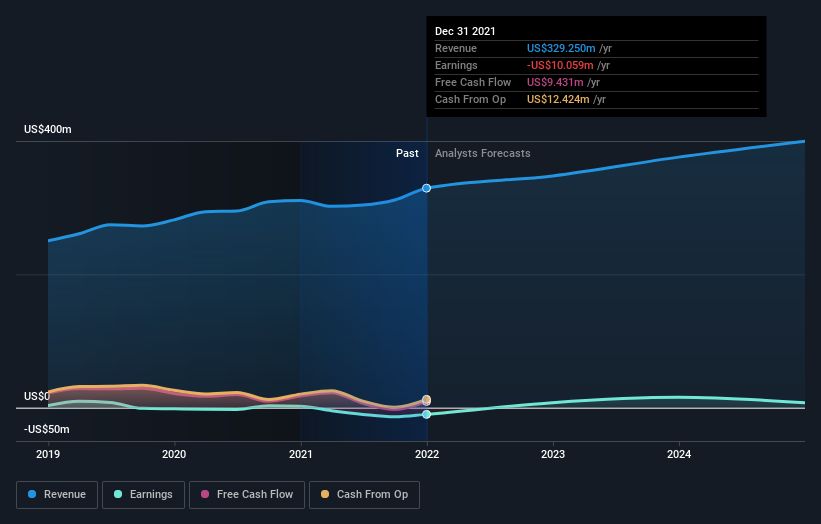Click the Cash From Op label in tooltip

coord(471,99)
